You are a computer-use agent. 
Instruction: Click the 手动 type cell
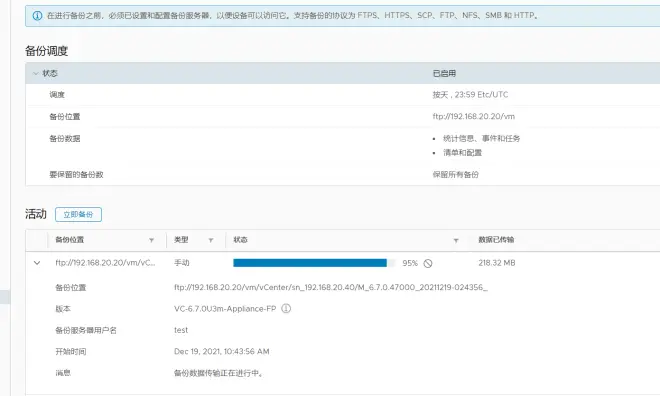181,263
